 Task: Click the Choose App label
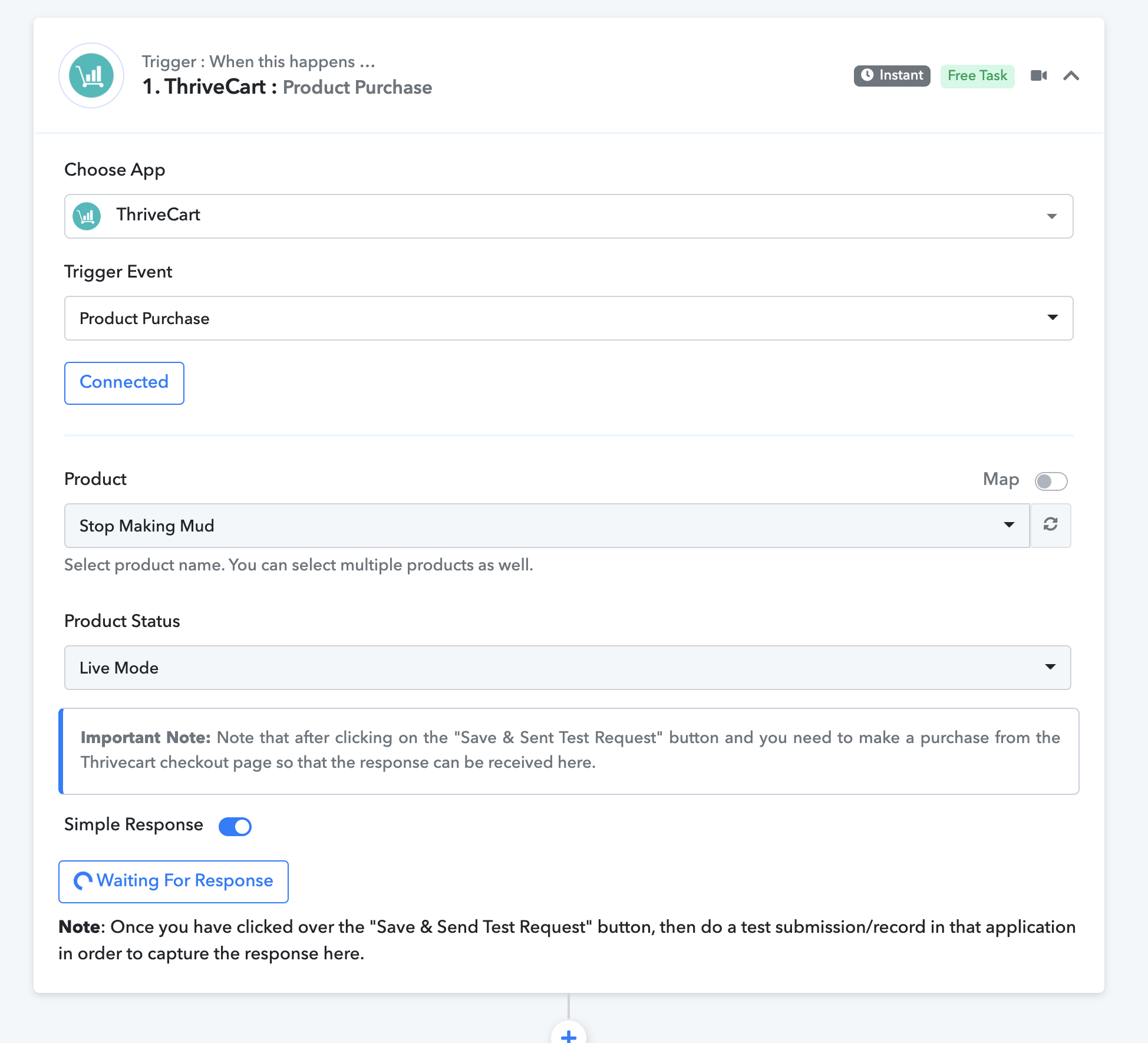114,170
